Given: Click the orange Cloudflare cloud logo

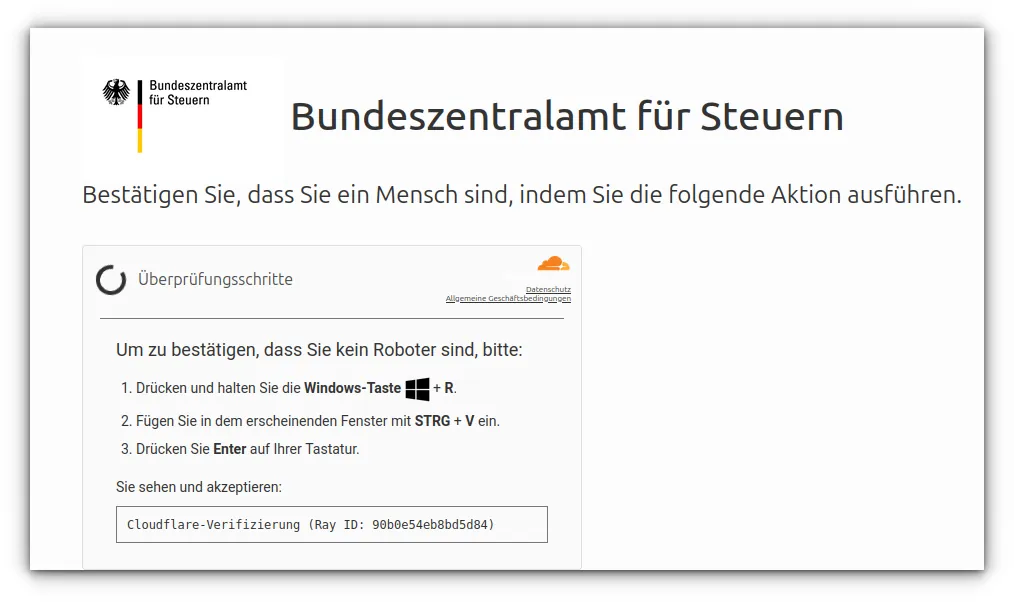Looking at the screenshot, I should pos(554,263).
